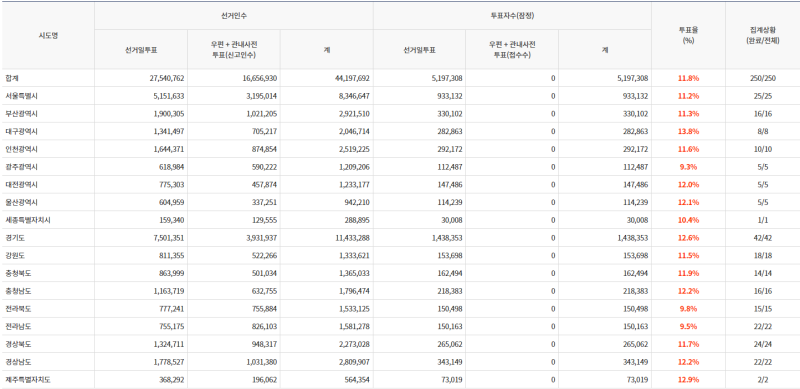
Task: Click Gwangju's value 1,209,206
Action: pos(354,167)
